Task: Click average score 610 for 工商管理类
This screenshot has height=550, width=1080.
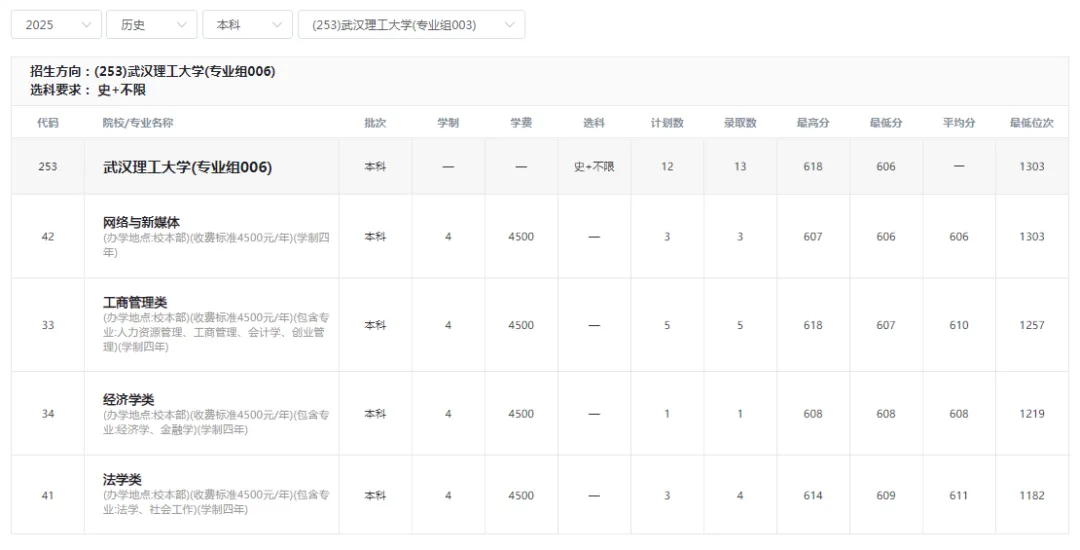Action: (959, 325)
